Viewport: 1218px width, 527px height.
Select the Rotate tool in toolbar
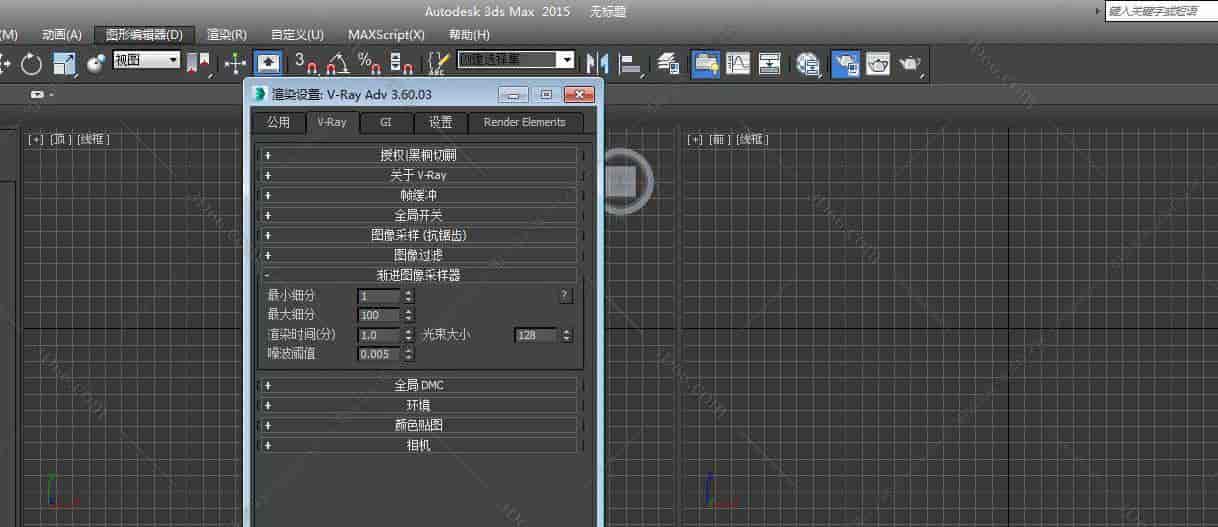31,64
